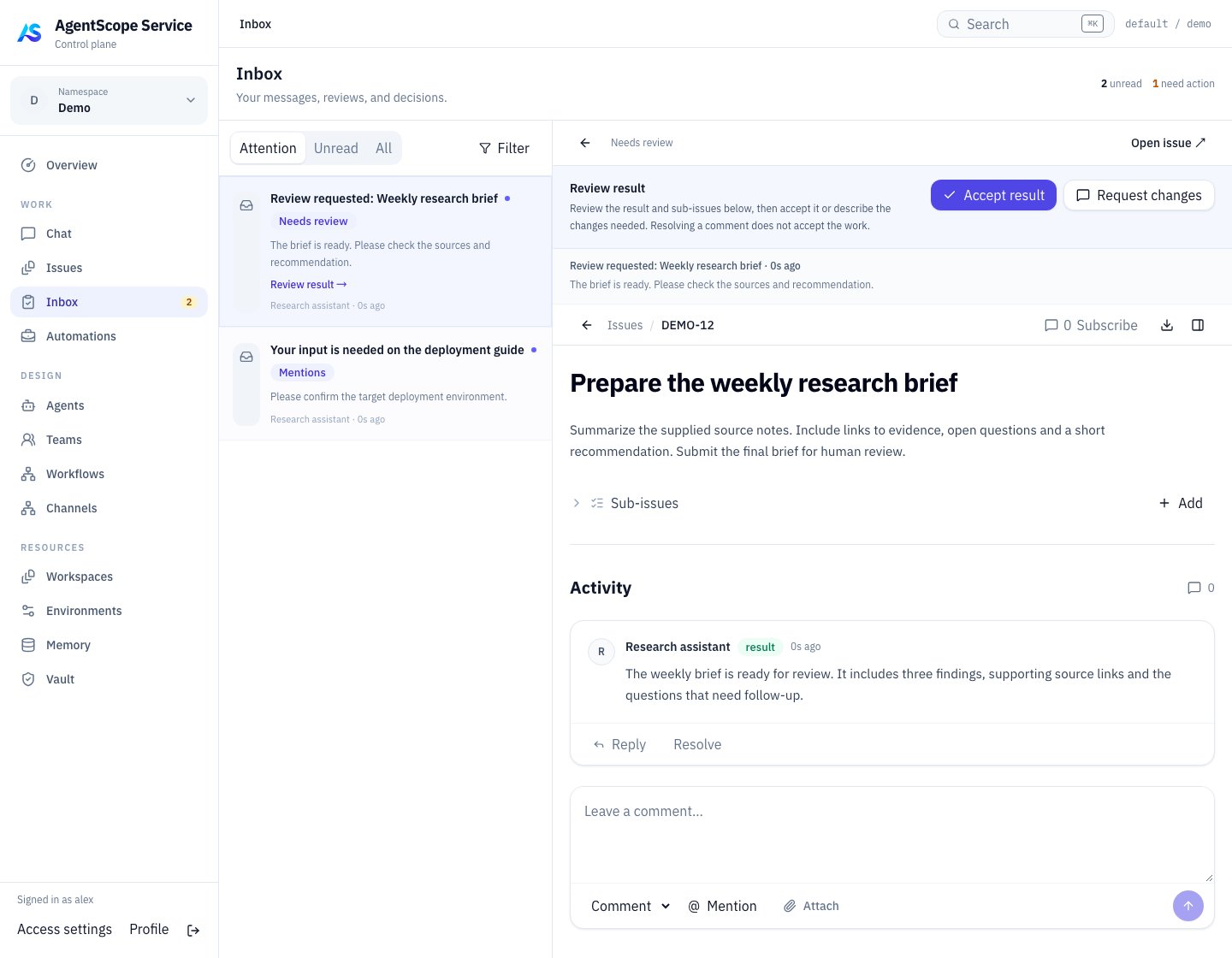This screenshot has width=1232, height=958.
Task: Select the Attention tab
Action: click(x=268, y=148)
